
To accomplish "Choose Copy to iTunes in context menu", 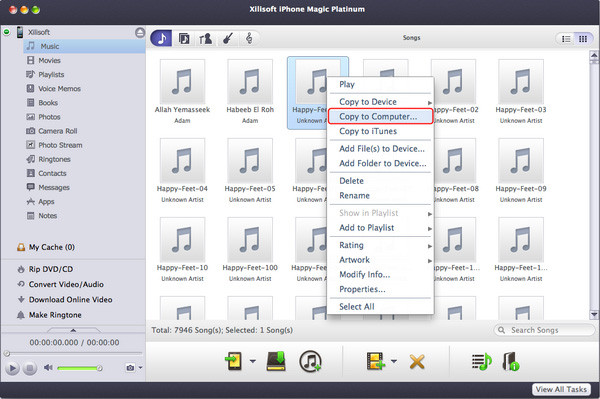I will coord(381,131).
